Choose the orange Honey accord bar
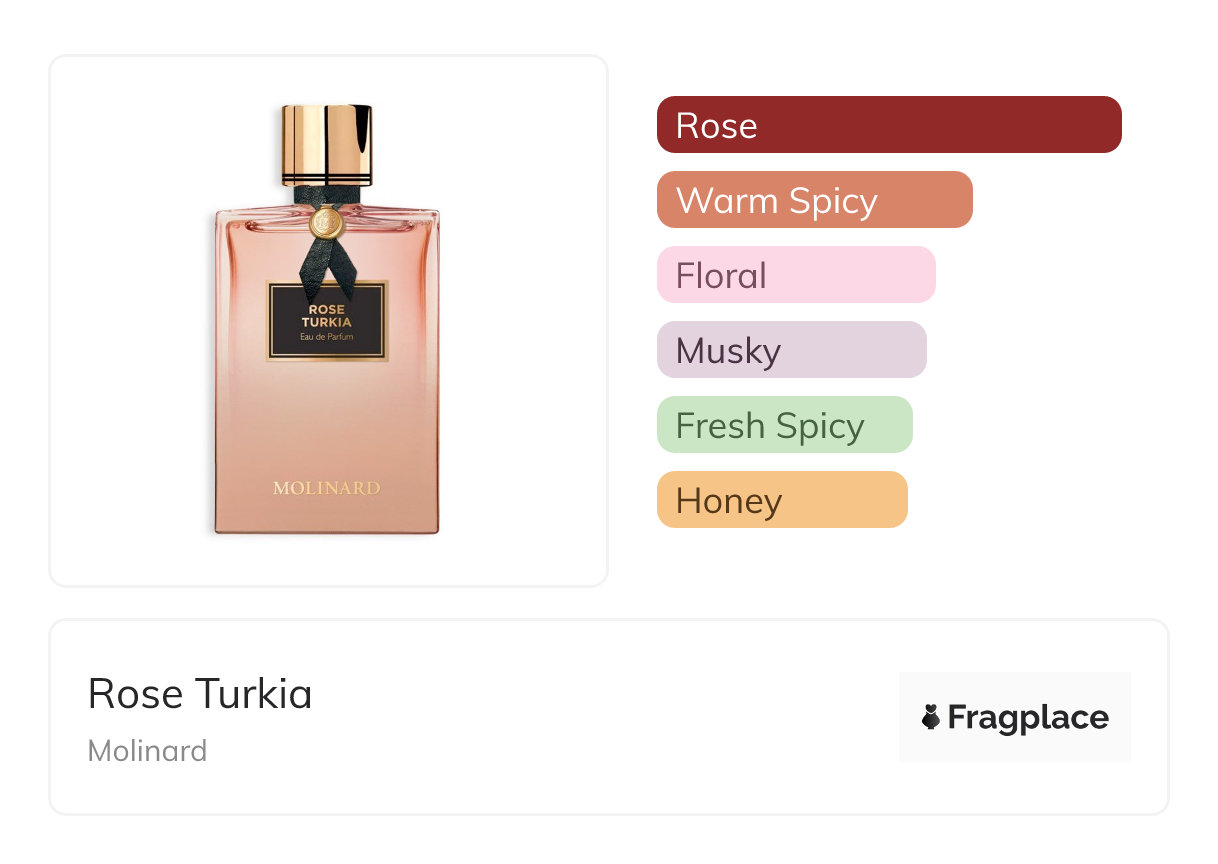1218x864 pixels. point(782,500)
